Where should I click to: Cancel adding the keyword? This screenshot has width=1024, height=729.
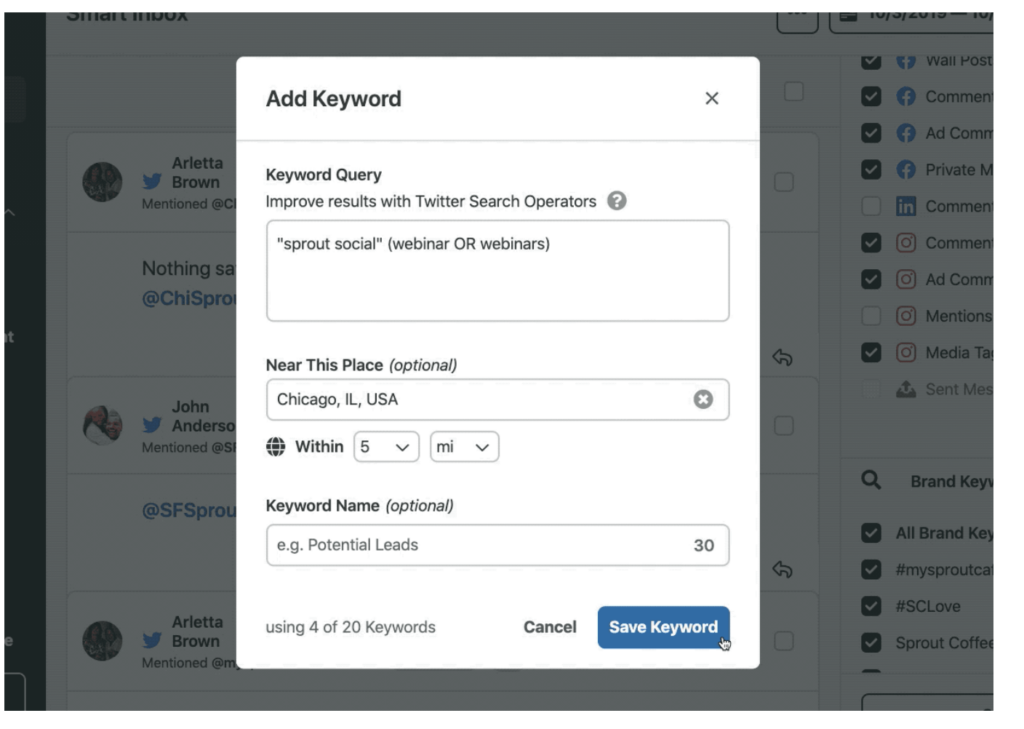(549, 627)
